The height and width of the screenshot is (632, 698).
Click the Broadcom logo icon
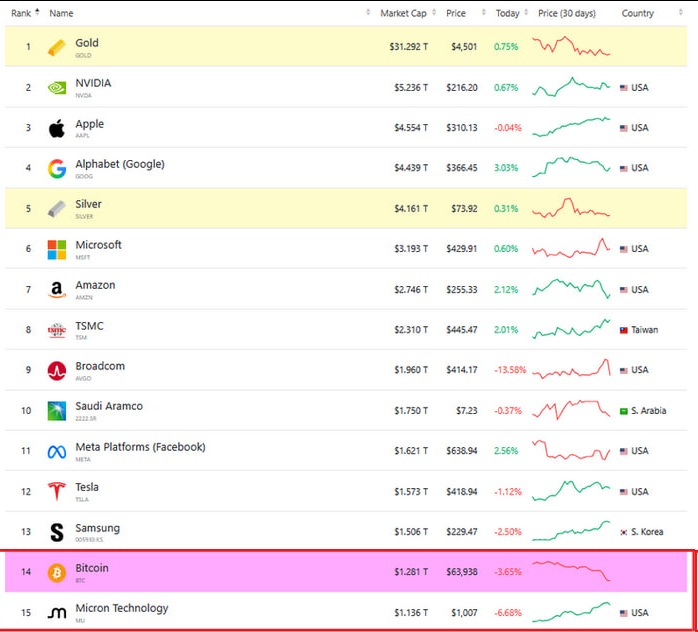point(57,371)
